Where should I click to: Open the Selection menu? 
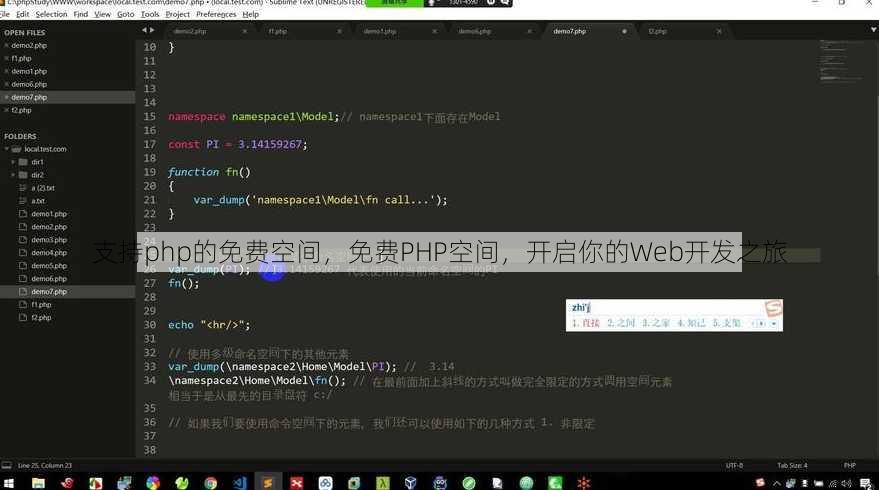(x=51, y=14)
